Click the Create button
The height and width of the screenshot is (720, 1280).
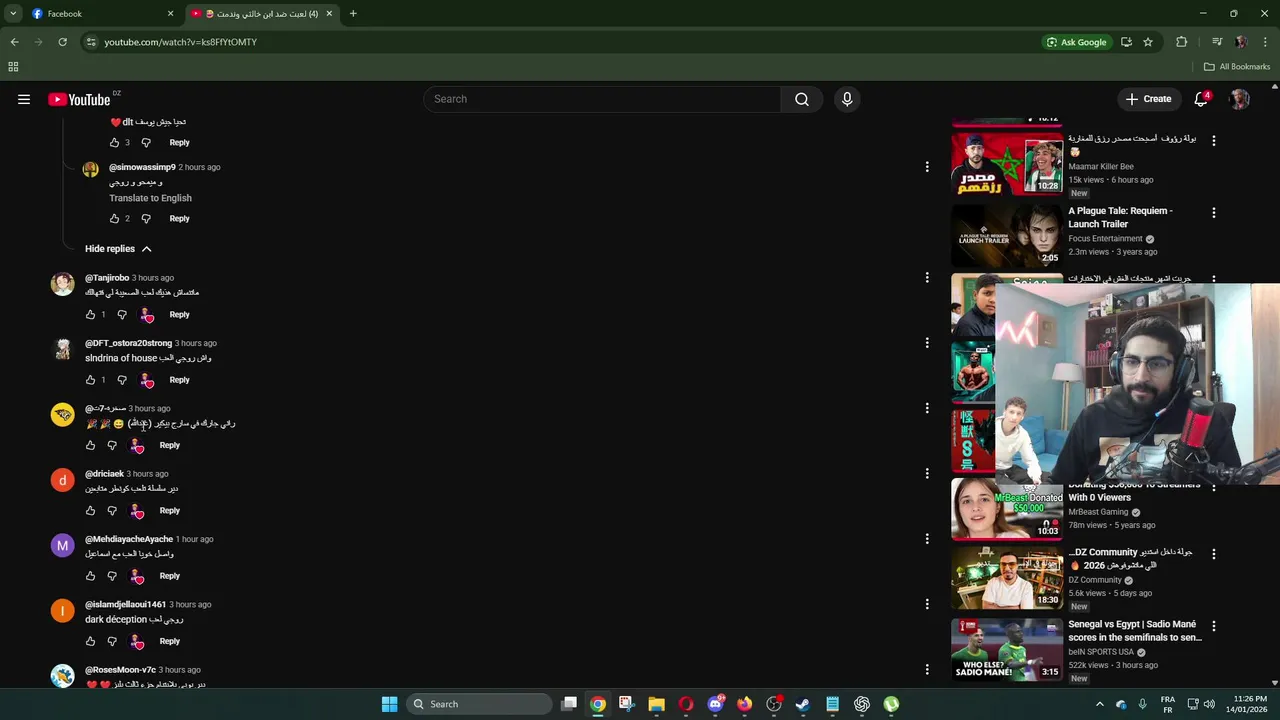[1148, 99]
